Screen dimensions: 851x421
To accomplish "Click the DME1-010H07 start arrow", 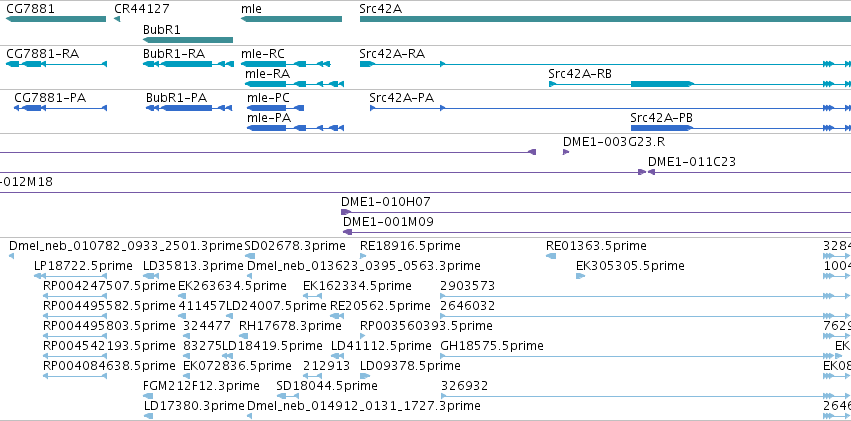I will [x=346, y=212].
